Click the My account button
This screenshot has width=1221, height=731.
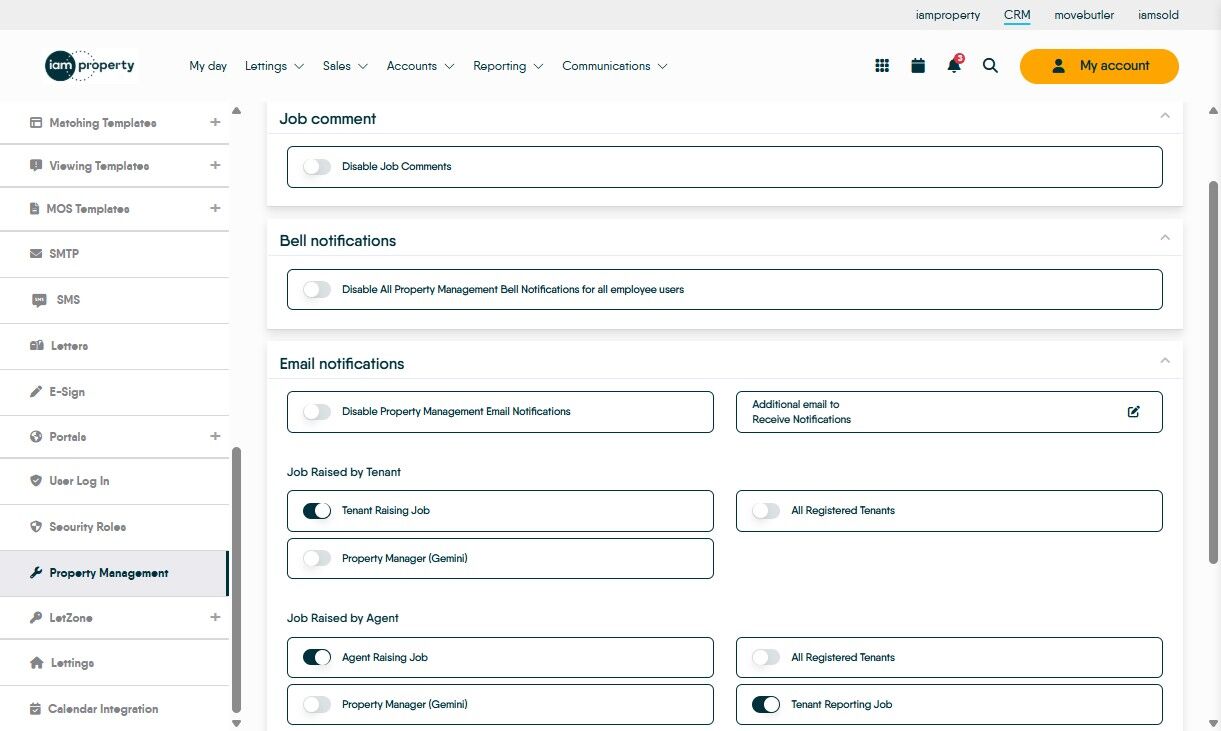point(1099,66)
